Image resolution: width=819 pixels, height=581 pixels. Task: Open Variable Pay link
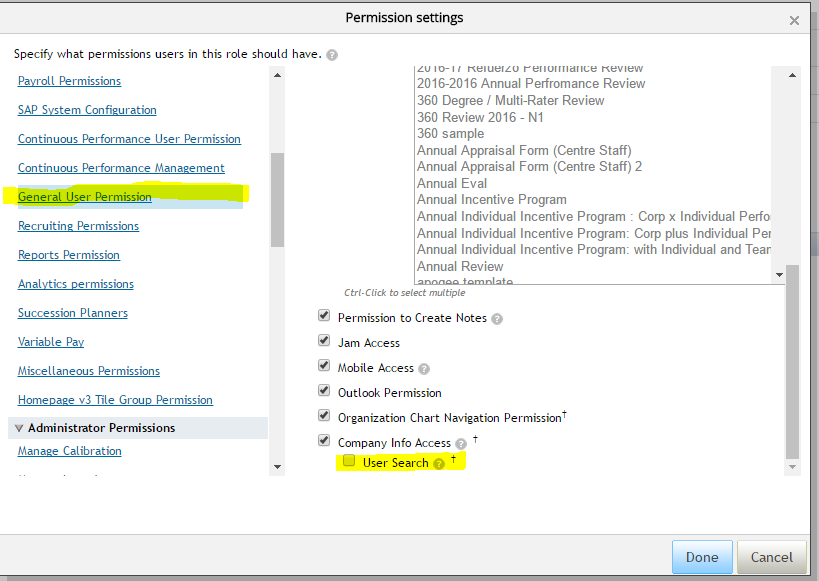(51, 342)
